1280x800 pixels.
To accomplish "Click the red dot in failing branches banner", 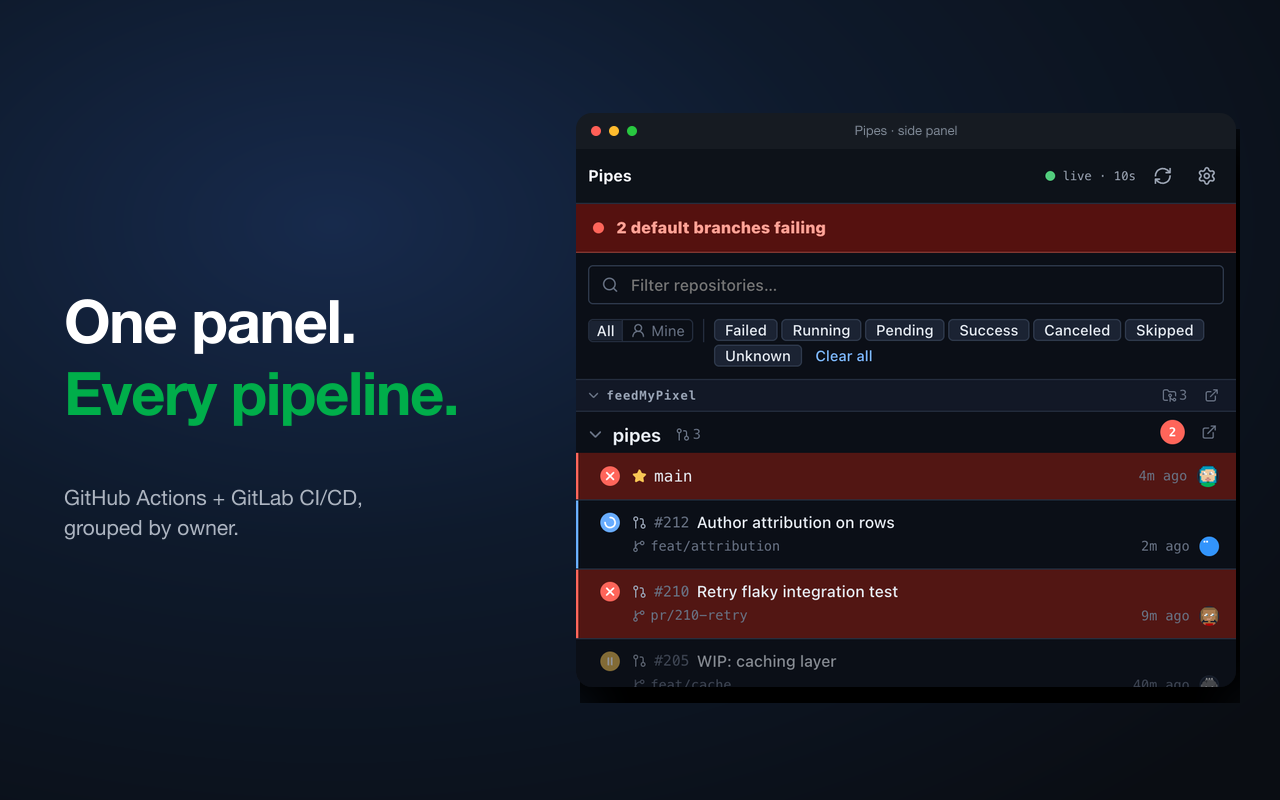I will coord(599,228).
